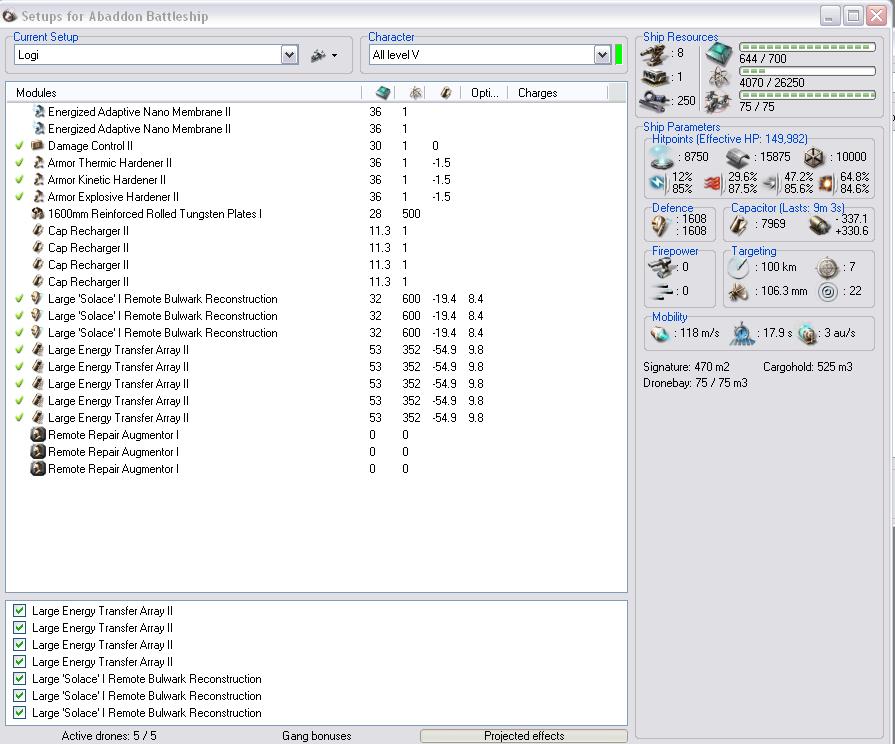Viewport: 895px width, 744px height.
Task: Uncheck first projected 'Solace' Remote Bulwark Reconstruction
Action: [19, 679]
